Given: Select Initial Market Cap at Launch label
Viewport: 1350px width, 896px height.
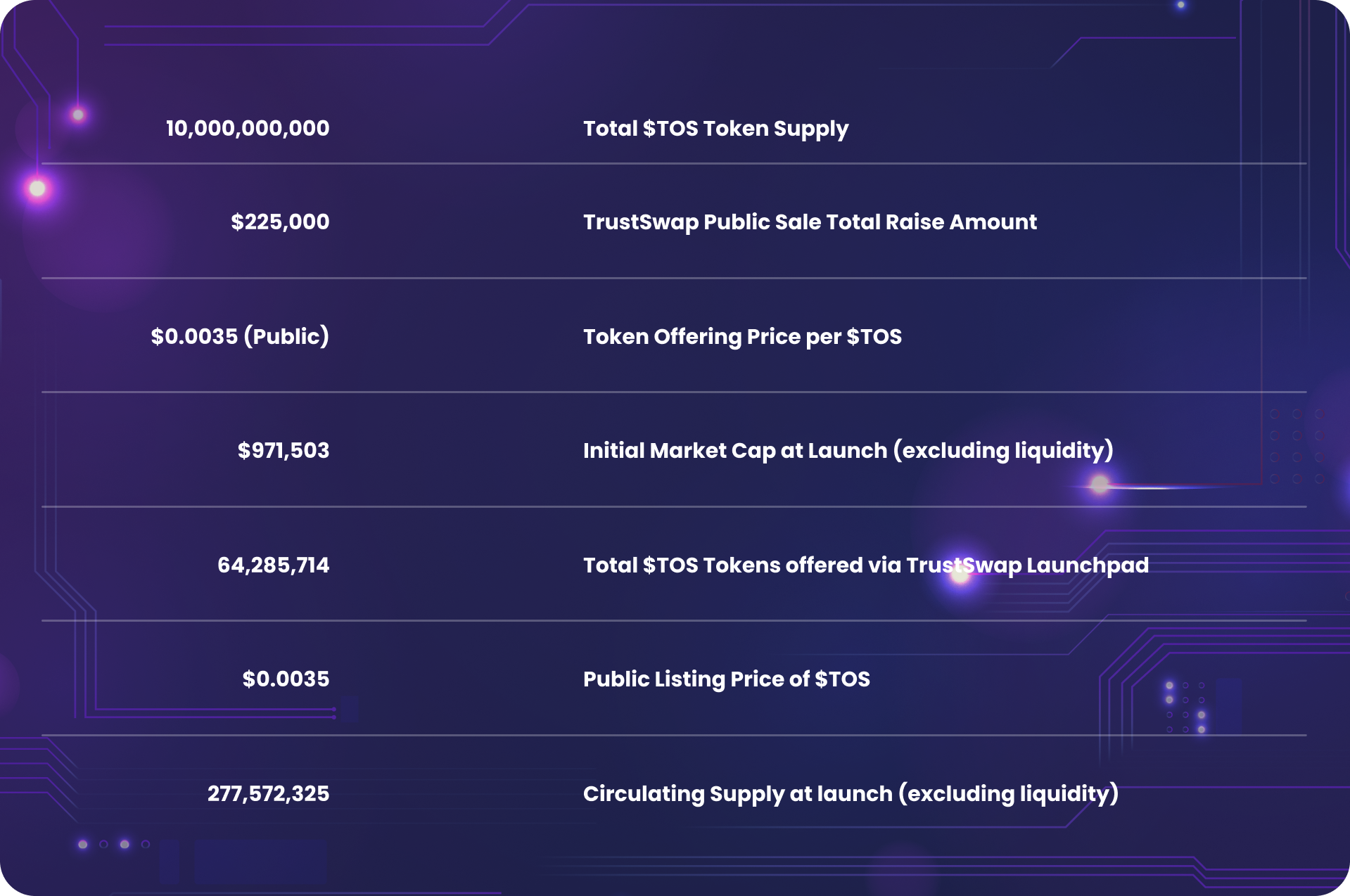Looking at the screenshot, I should [x=848, y=451].
